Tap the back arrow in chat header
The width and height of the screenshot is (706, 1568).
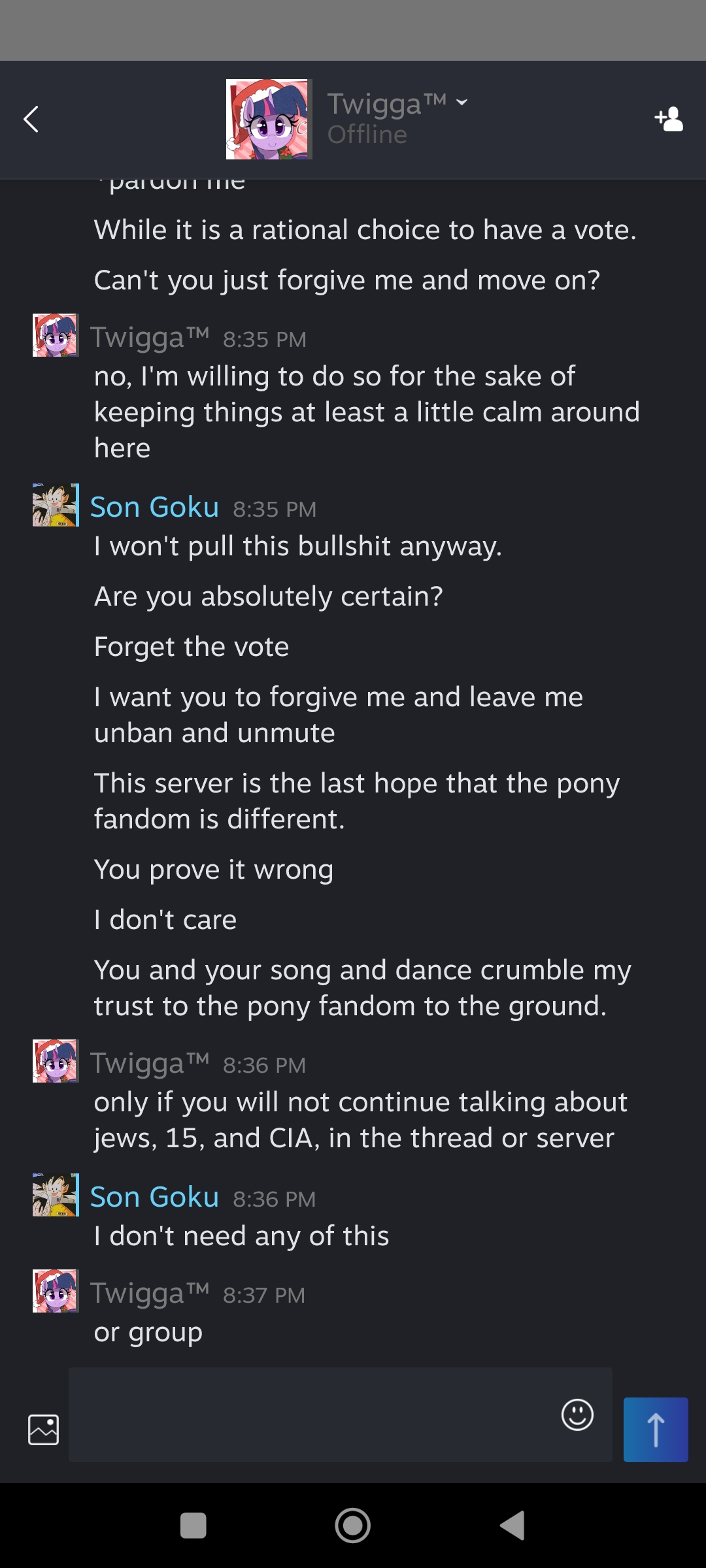[31, 119]
